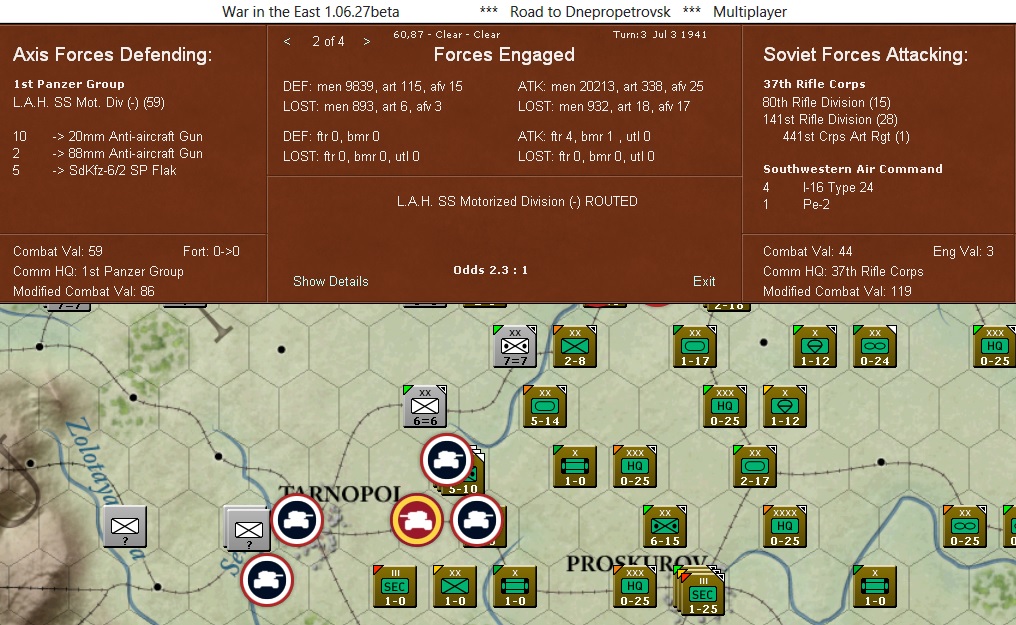
Task: Select the SEC 1-0 regiment counter
Action: click(395, 586)
